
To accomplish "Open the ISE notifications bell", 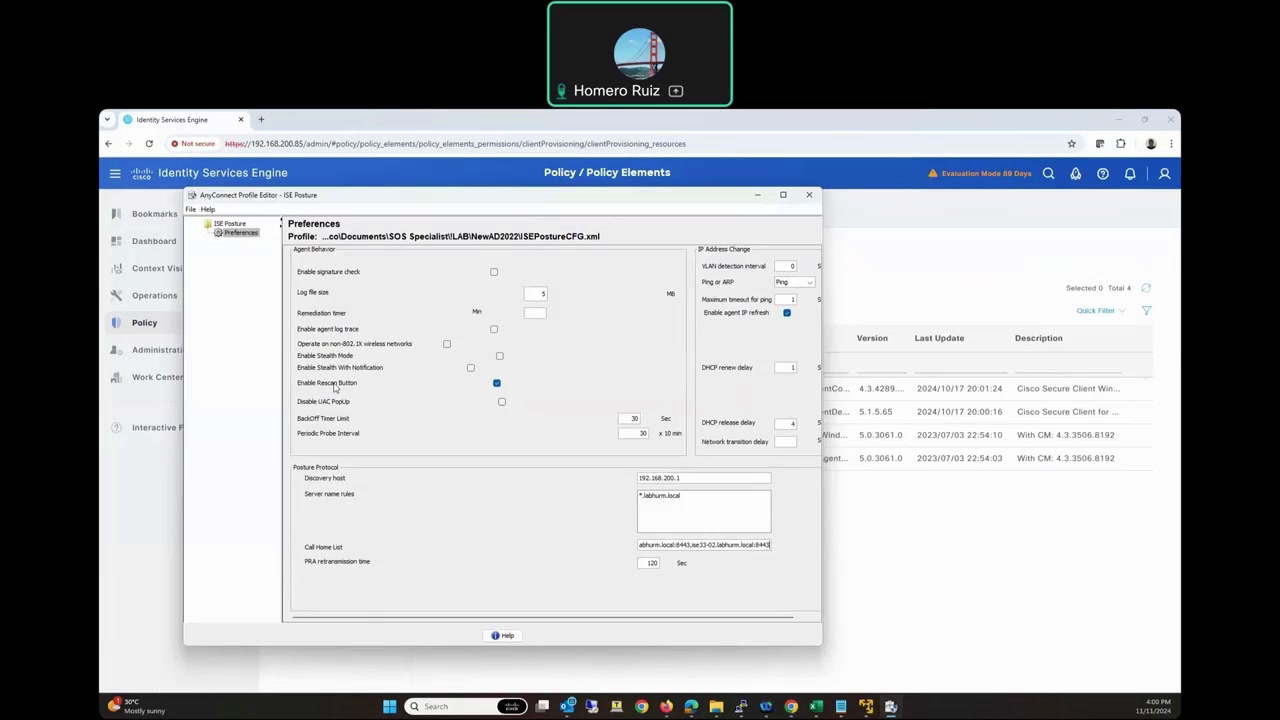I will pyautogui.click(x=1130, y=173).
